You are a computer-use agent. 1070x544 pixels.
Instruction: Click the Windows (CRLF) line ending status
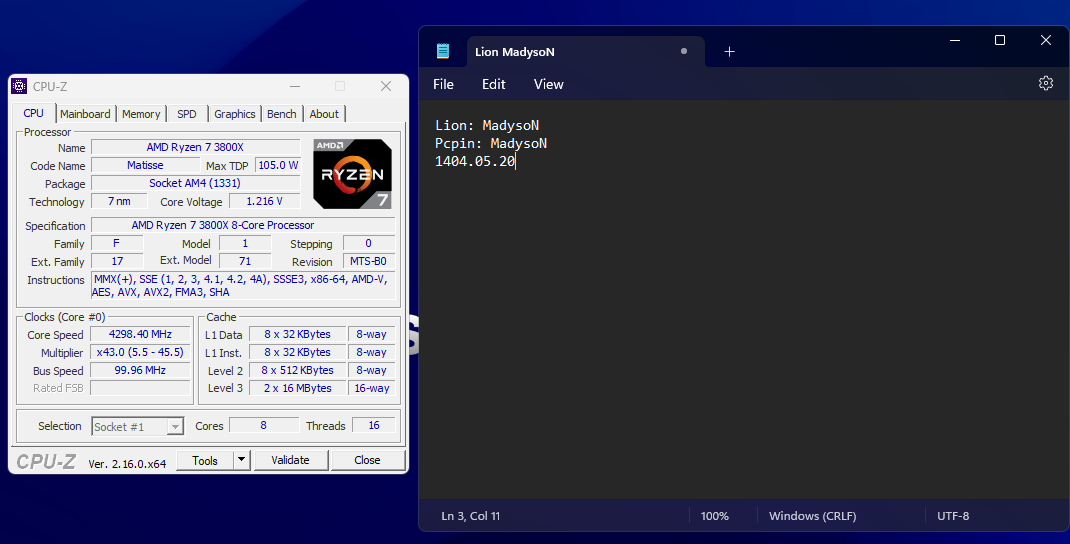(812, 516)
